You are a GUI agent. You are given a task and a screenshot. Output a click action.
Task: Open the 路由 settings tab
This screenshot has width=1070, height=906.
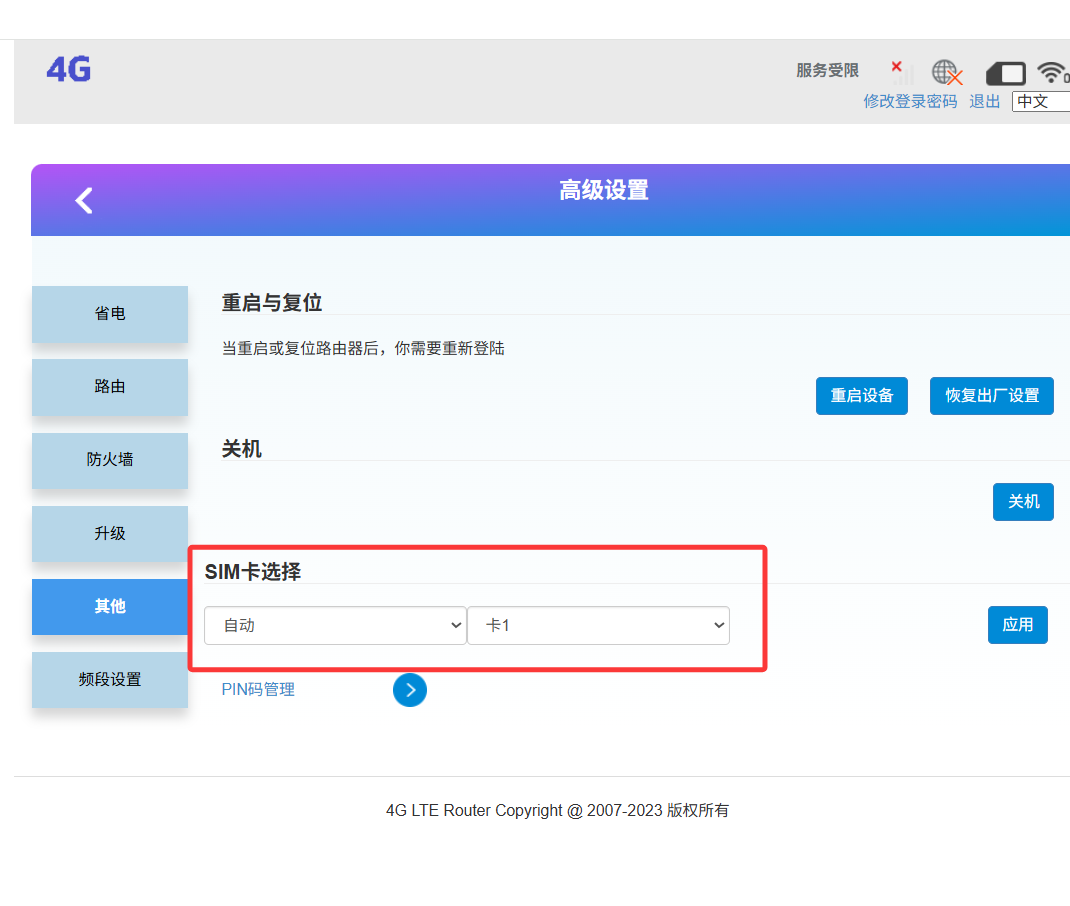click(x=110, y=387)
